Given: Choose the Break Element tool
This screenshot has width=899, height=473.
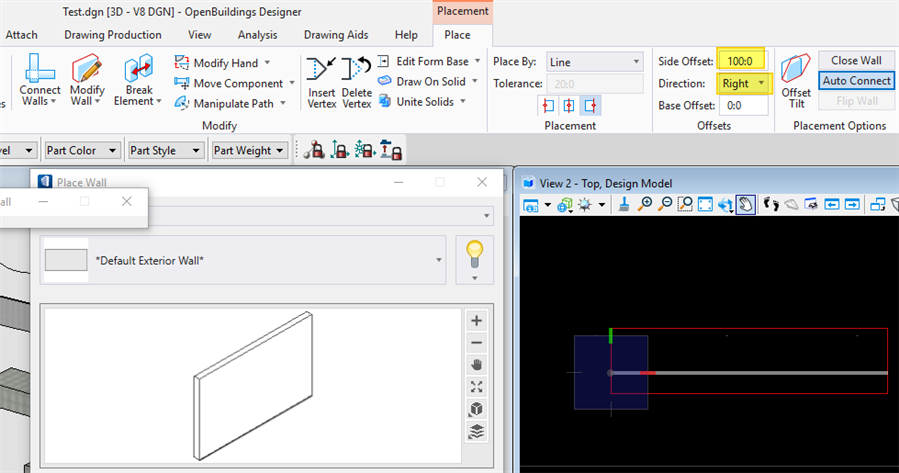Looking at the screenshot, I should (138, 80).
